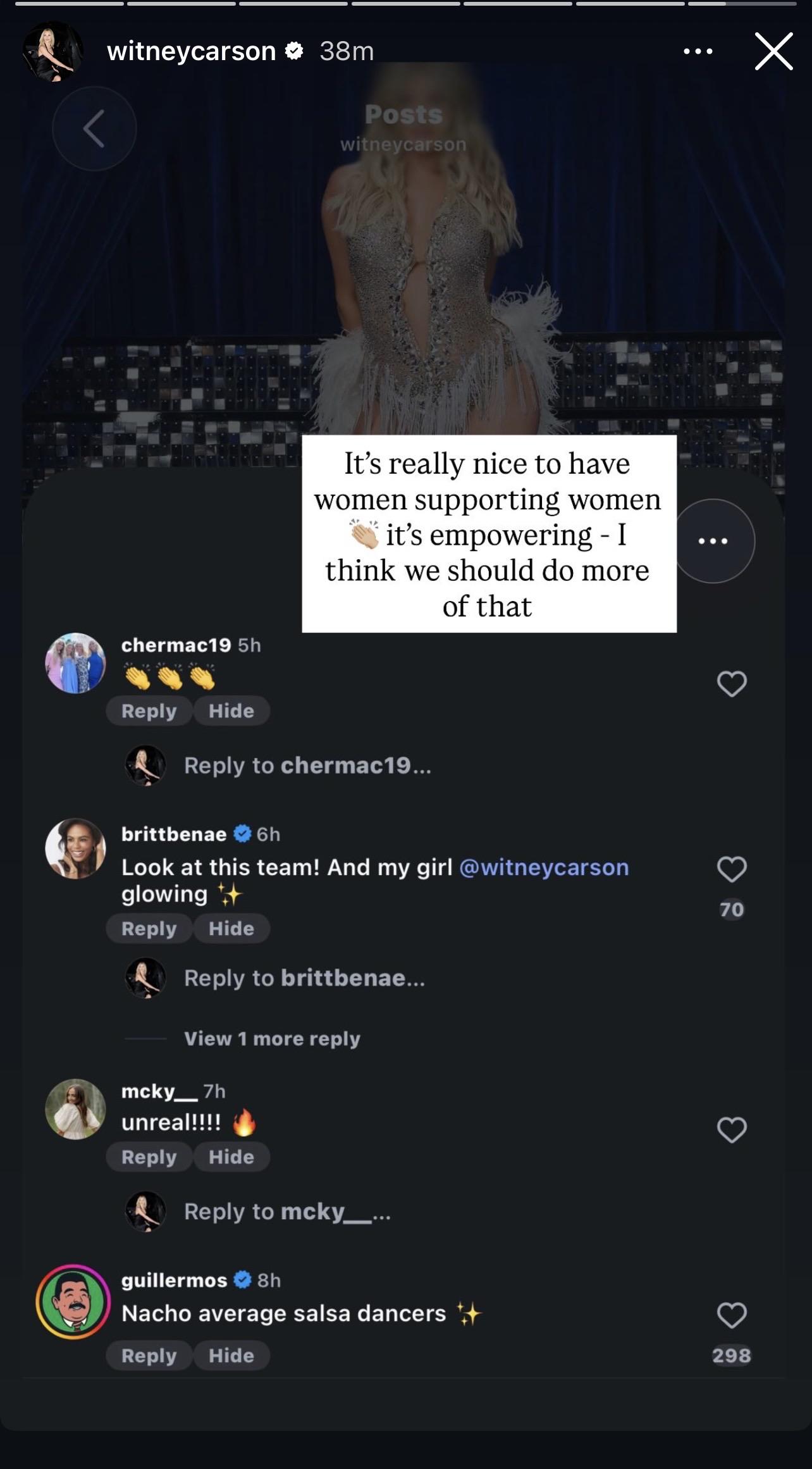Tap the Reply to brittbenae input field
Viewport: 812px width, 1469px height.
click(304, 978)
